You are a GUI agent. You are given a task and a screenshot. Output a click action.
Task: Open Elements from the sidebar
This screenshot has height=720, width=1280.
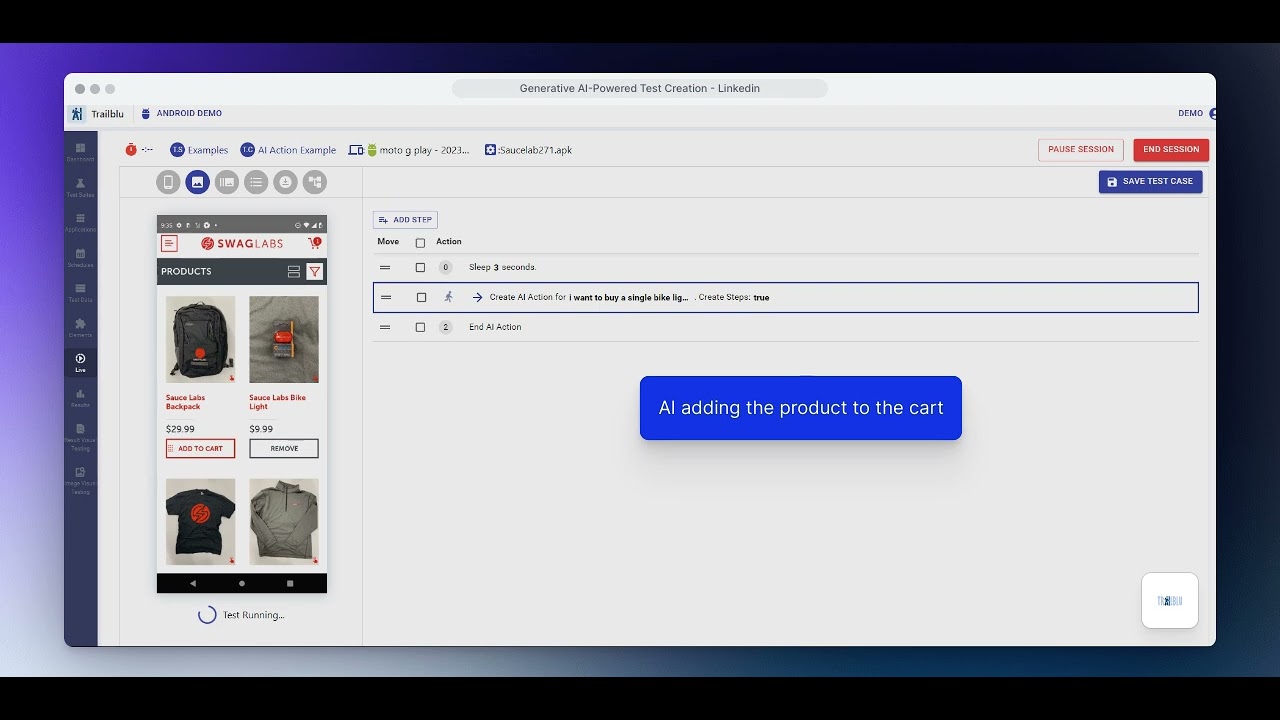pyautogui.click(x=80, y=328)
